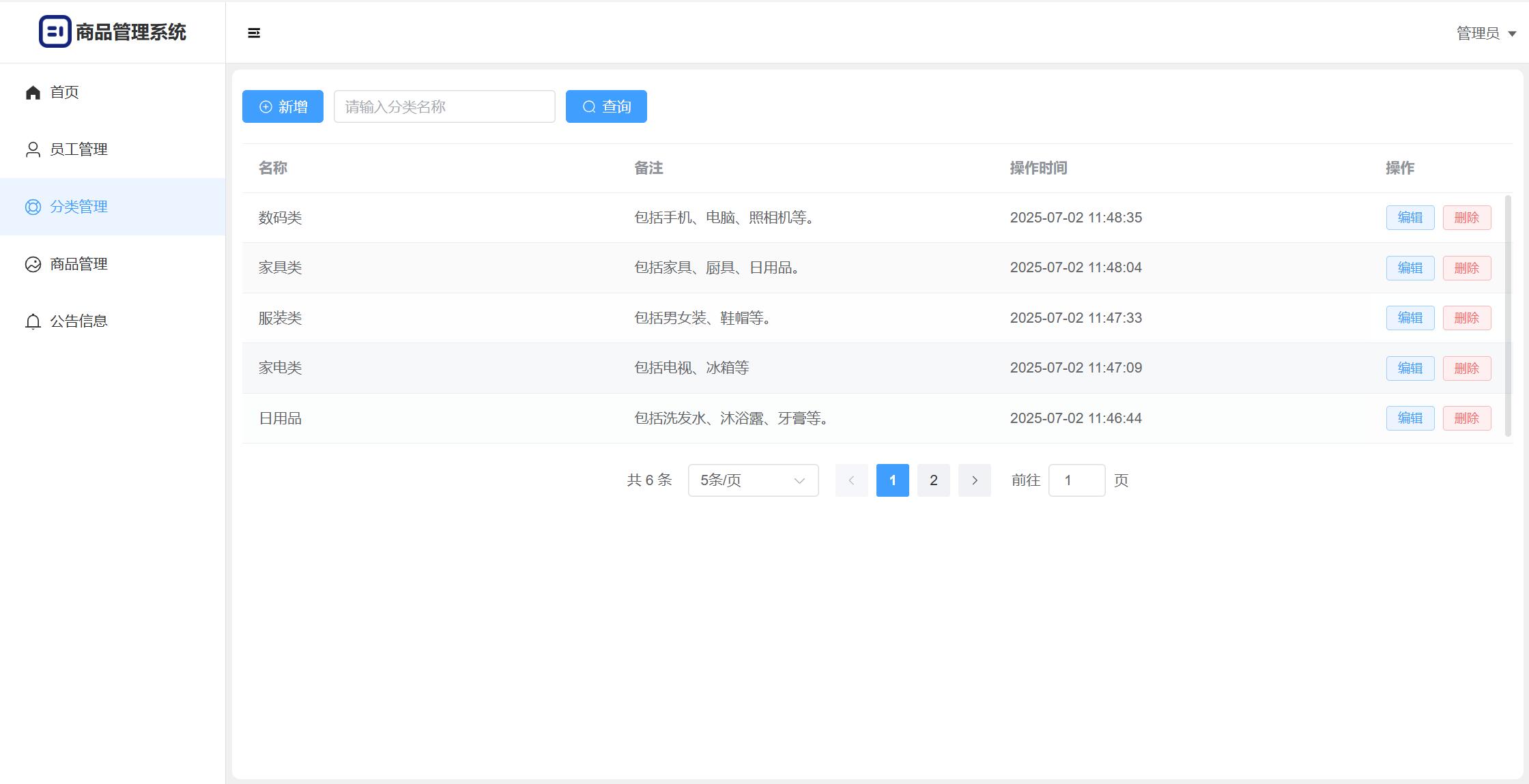This screenshot has height=784, width=1529.
Task: Click the 前往 page number input
Action: [x=1076, y=480]
